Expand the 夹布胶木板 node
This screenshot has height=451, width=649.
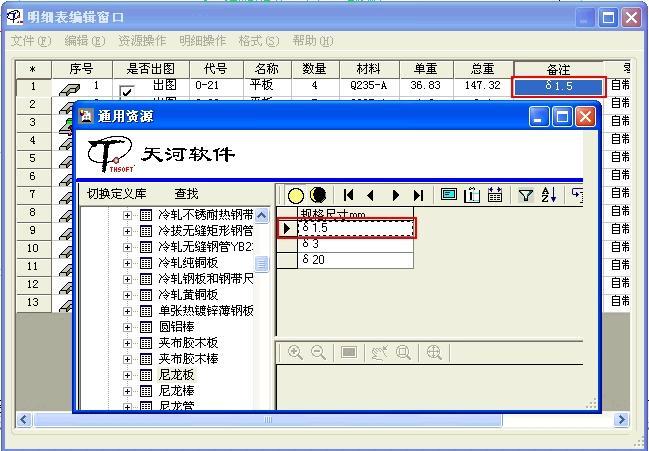click(127, 343)
